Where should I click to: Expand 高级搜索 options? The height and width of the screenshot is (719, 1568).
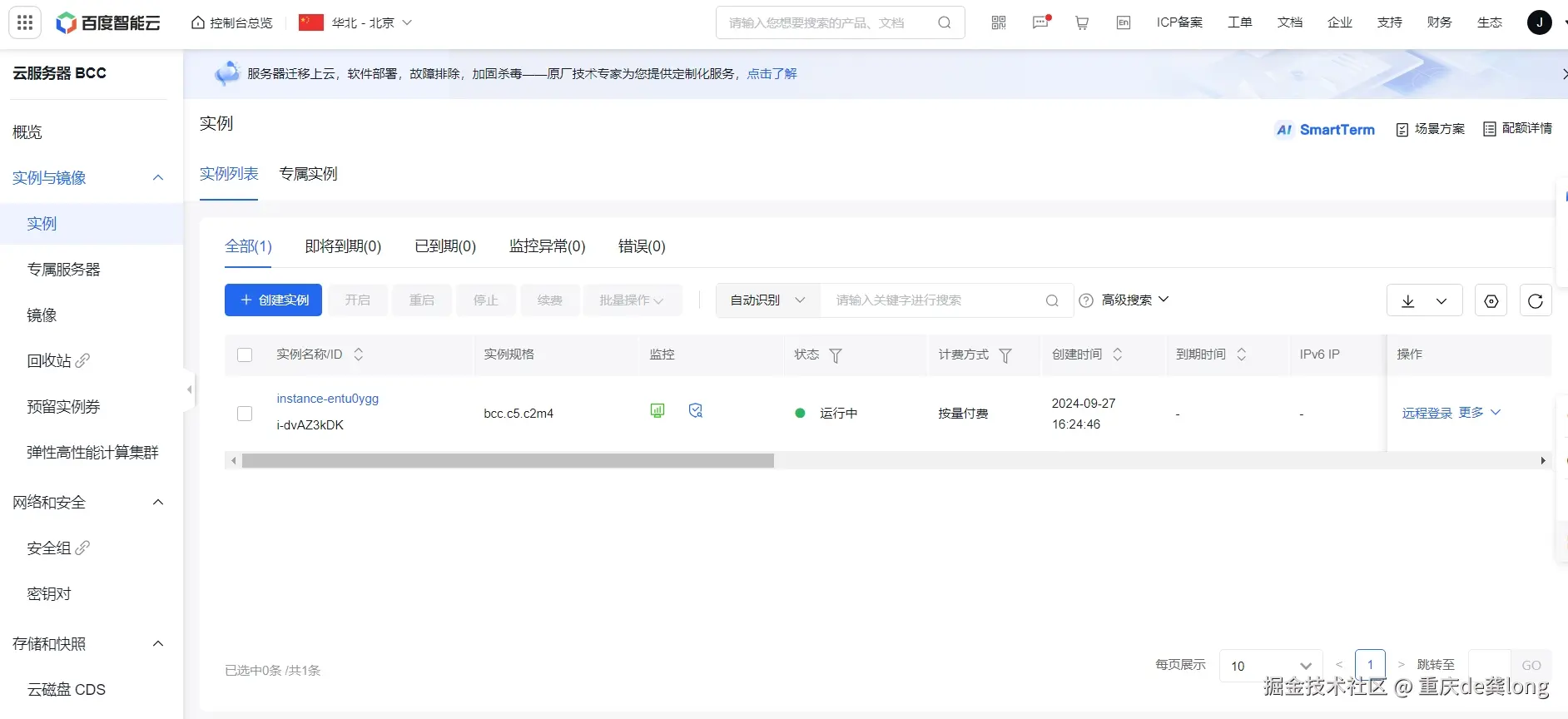(1135, 300)
